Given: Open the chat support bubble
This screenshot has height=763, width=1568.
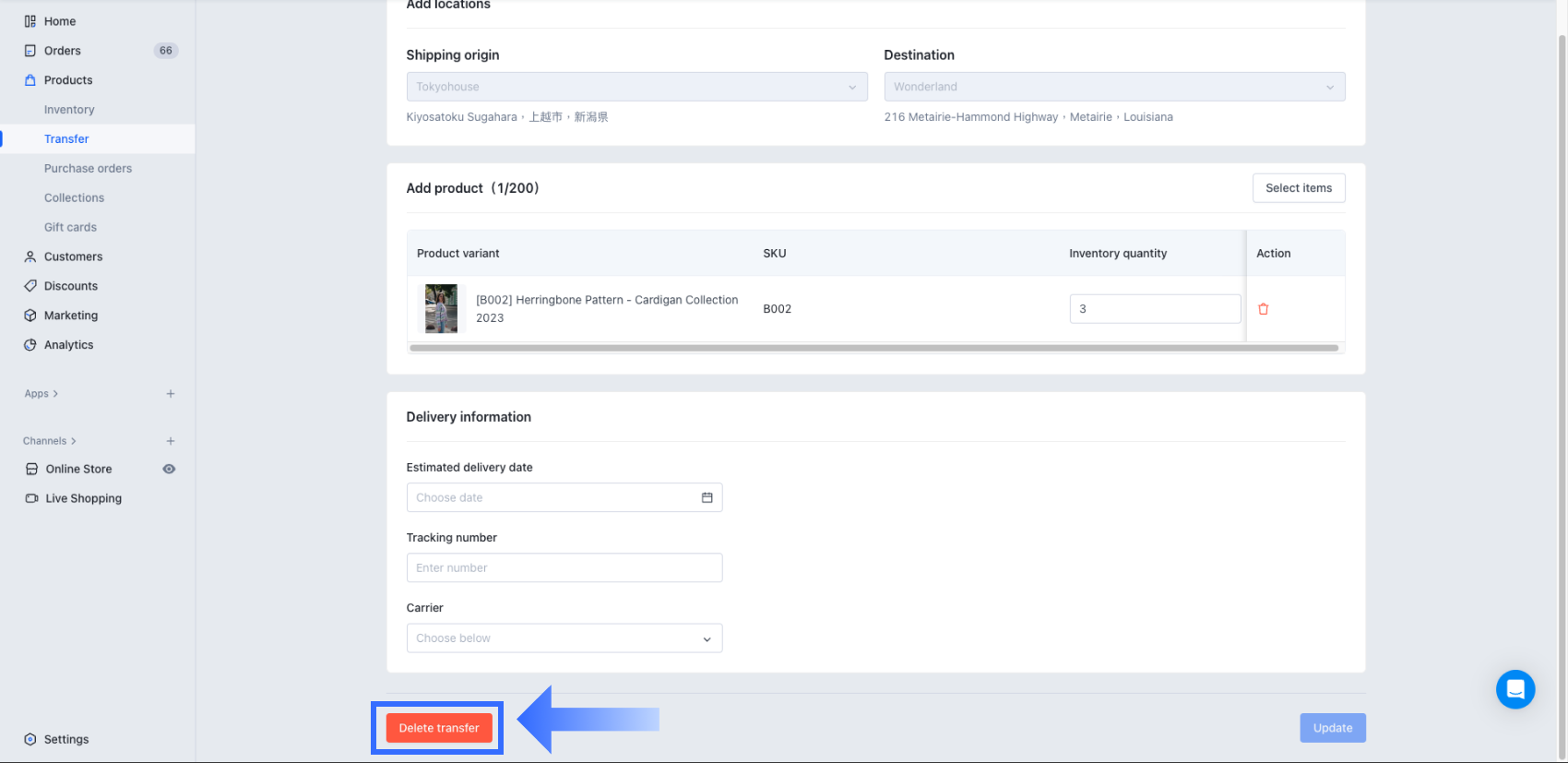Looking at the screenshot, I should 1515,689.
